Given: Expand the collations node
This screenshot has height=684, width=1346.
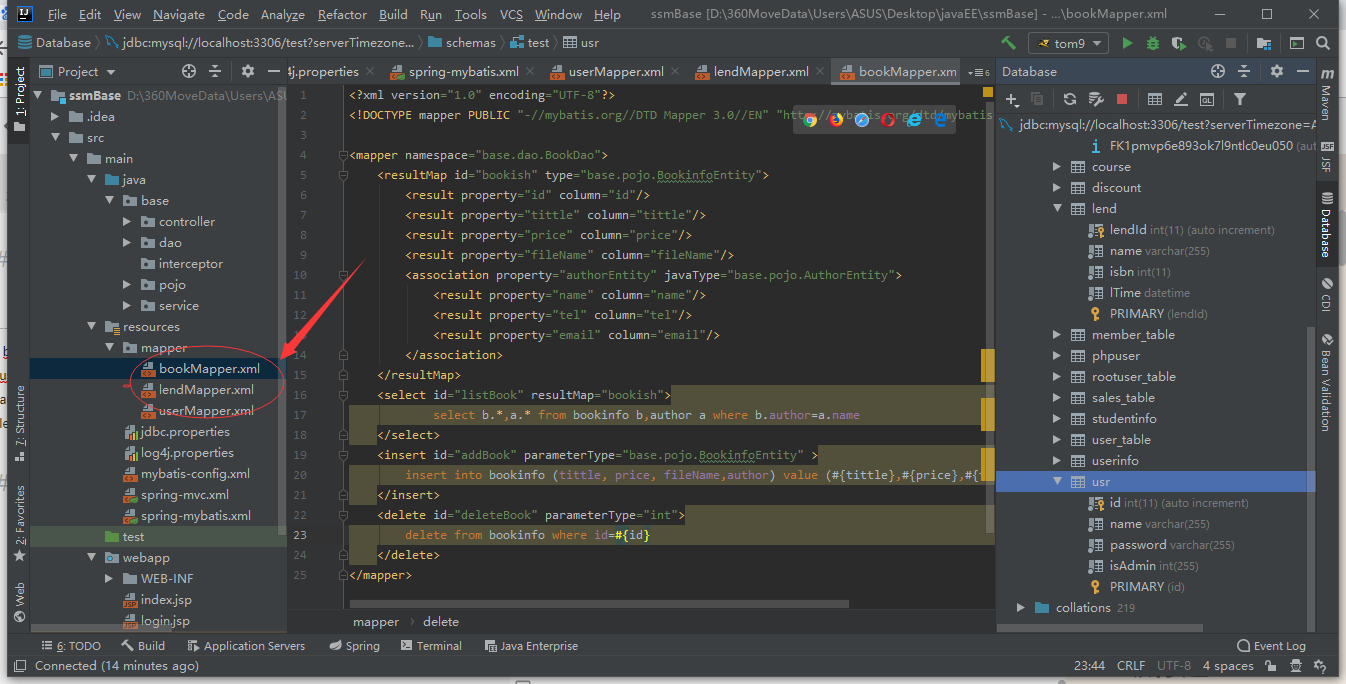Looking at the screenshot, I should coord(1021,608).
